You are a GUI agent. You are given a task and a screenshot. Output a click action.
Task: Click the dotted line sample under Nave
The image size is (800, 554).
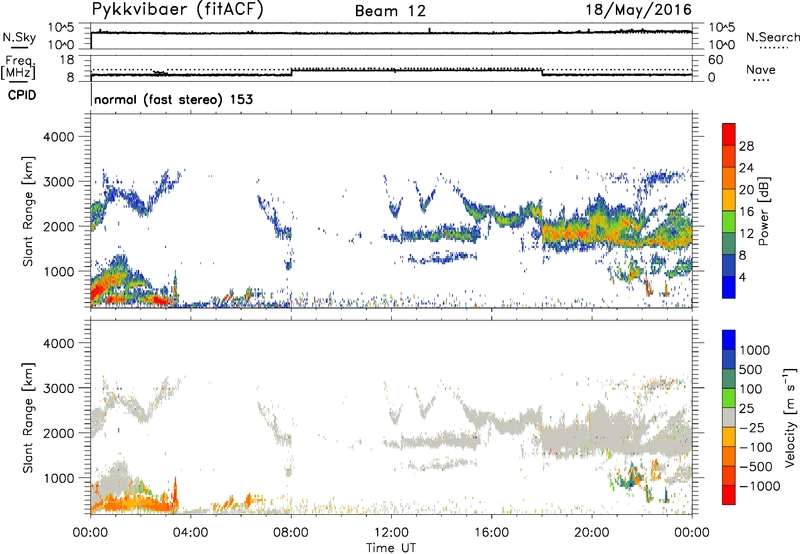761,81
